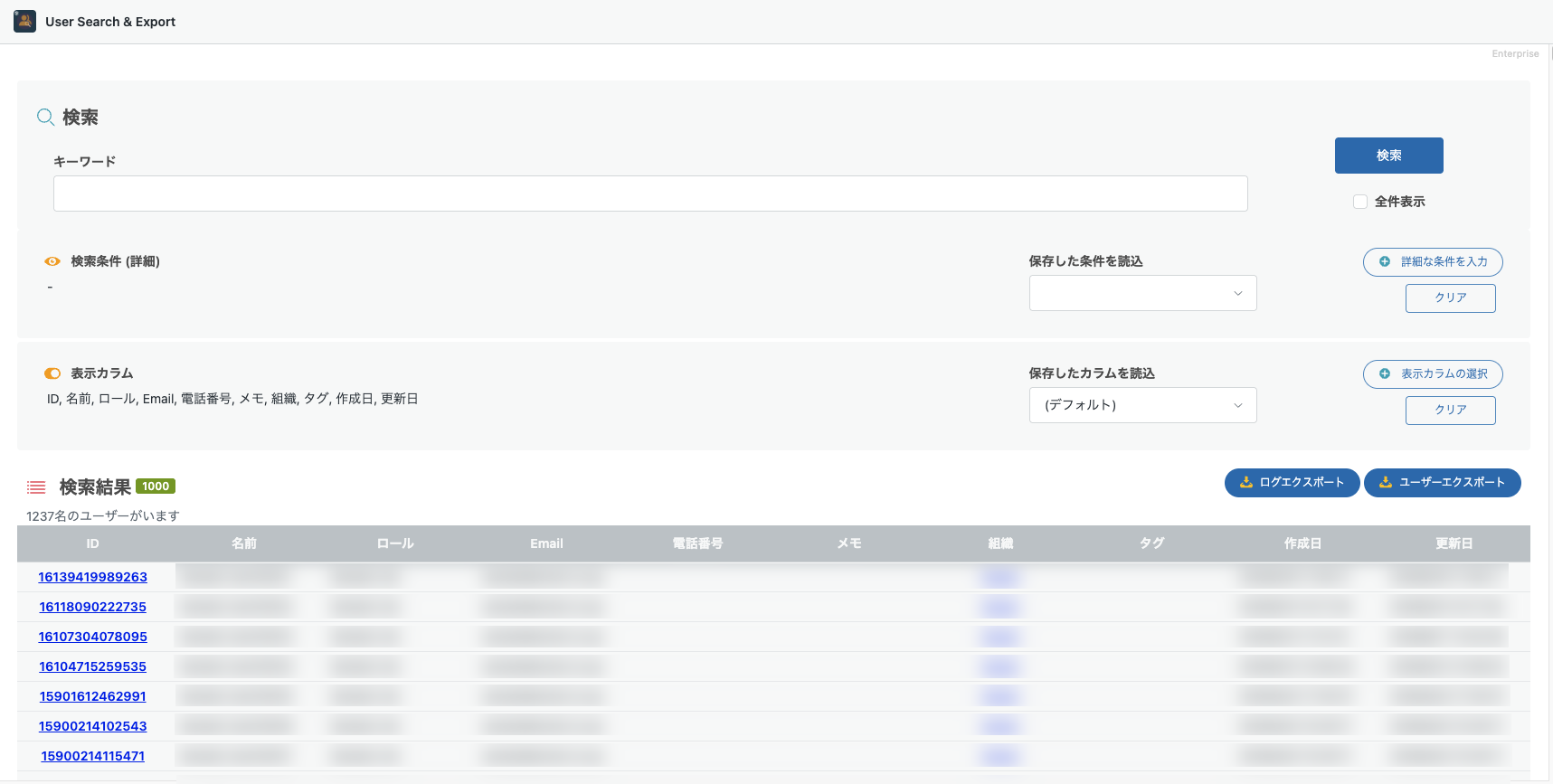Click the Email column header
This screenshot has height=784, width=1553.
click(546, 543)
